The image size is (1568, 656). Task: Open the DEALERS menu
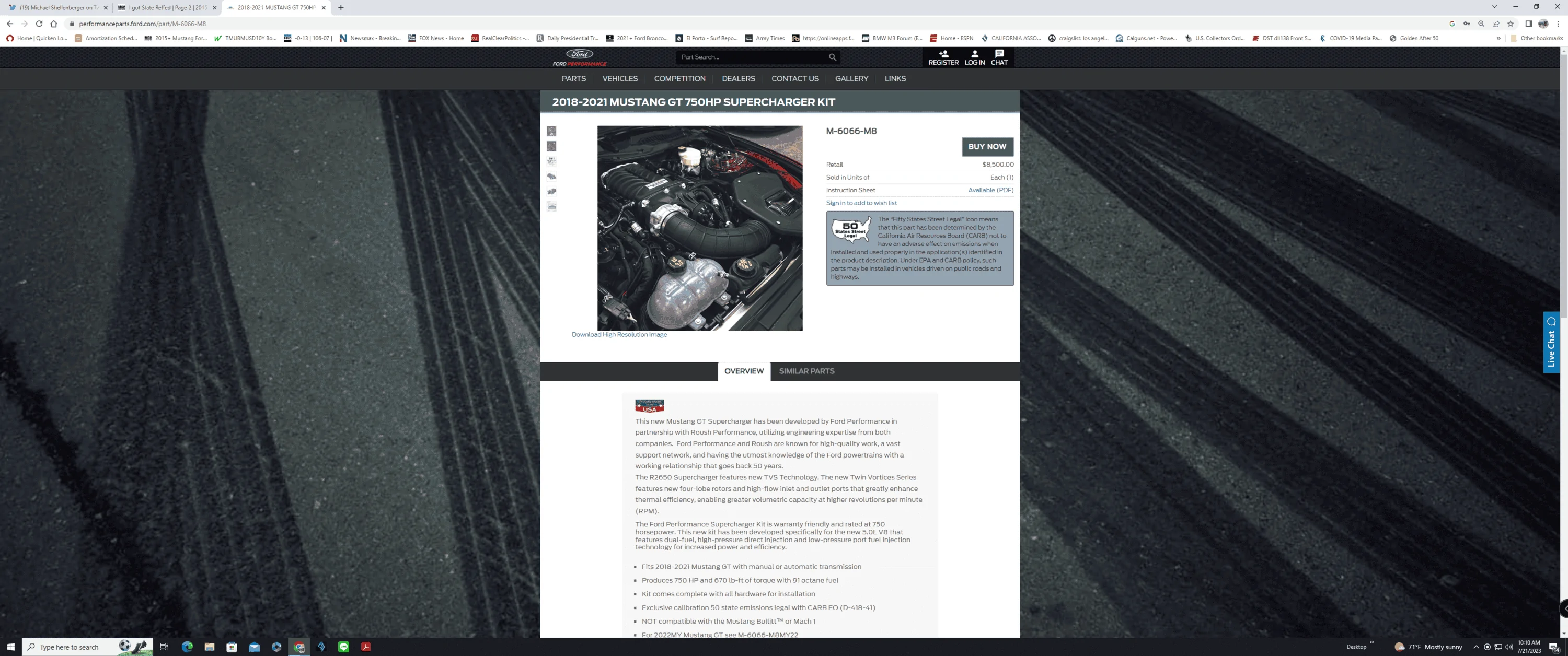[739, 78]
